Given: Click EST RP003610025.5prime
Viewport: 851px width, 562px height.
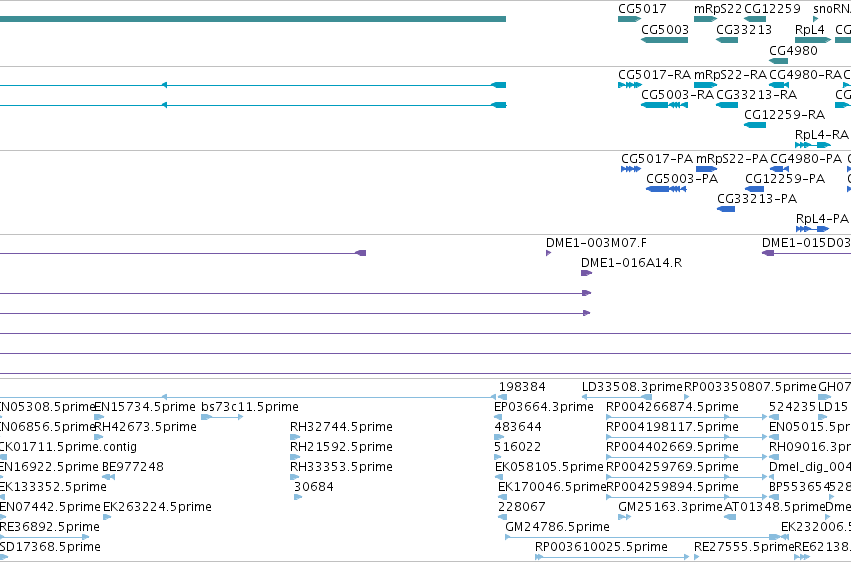Looking at the screenshot, I should point(601,547).
